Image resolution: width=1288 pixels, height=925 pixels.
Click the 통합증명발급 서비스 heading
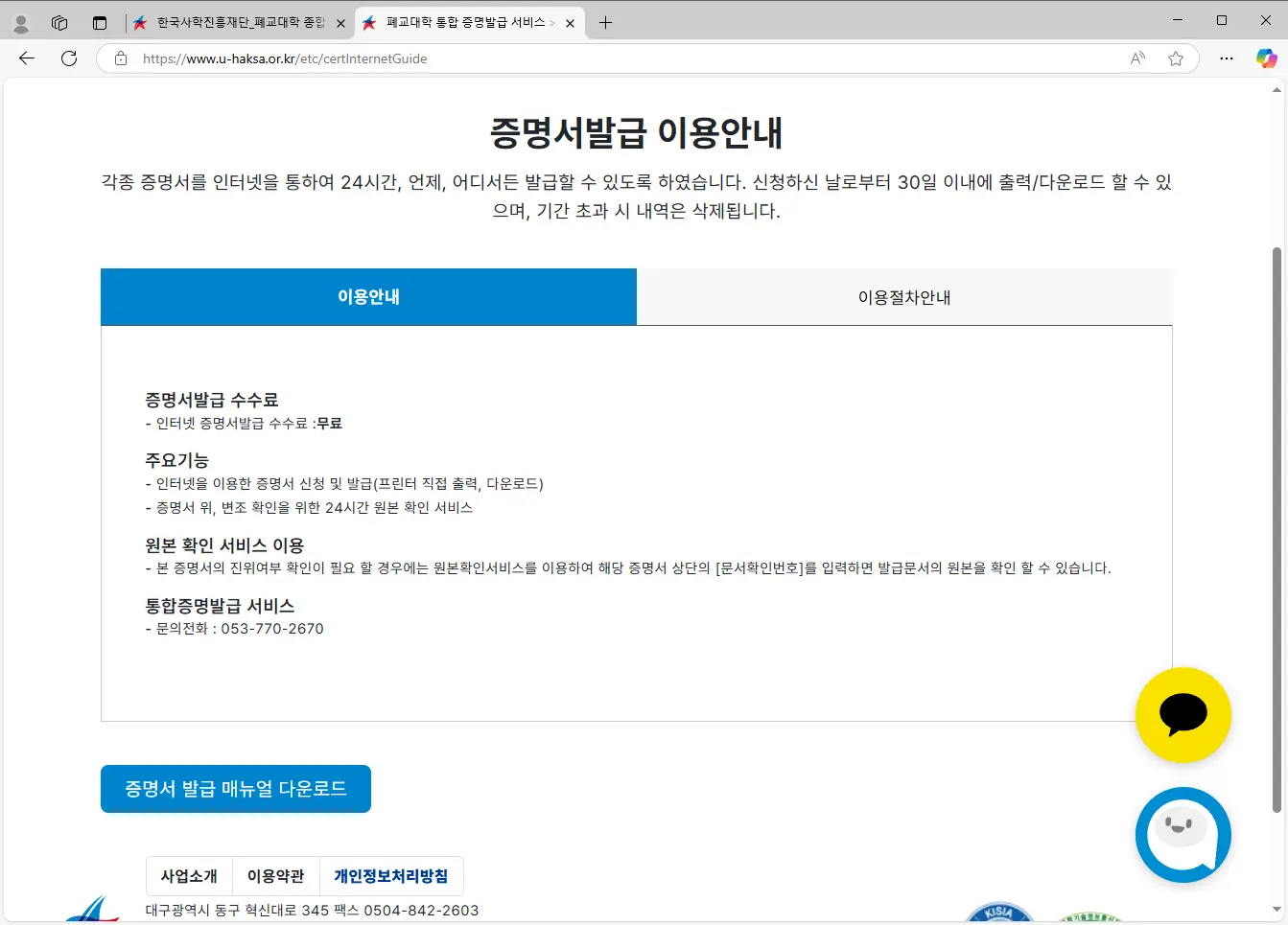coord(220,606)
